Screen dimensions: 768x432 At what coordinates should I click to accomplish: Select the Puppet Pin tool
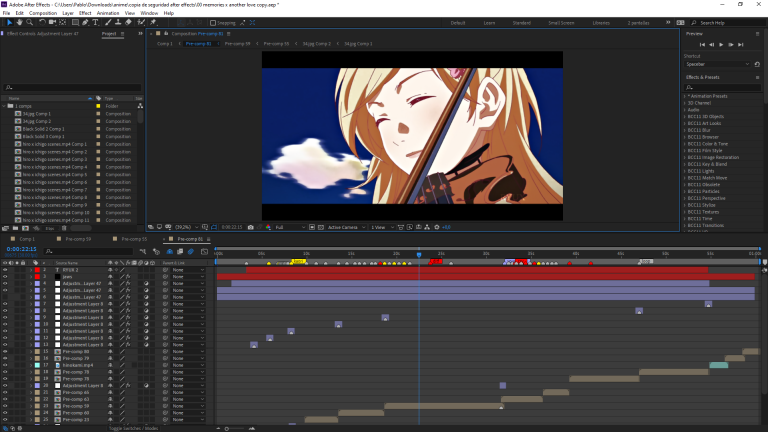[x=153, y=23]
